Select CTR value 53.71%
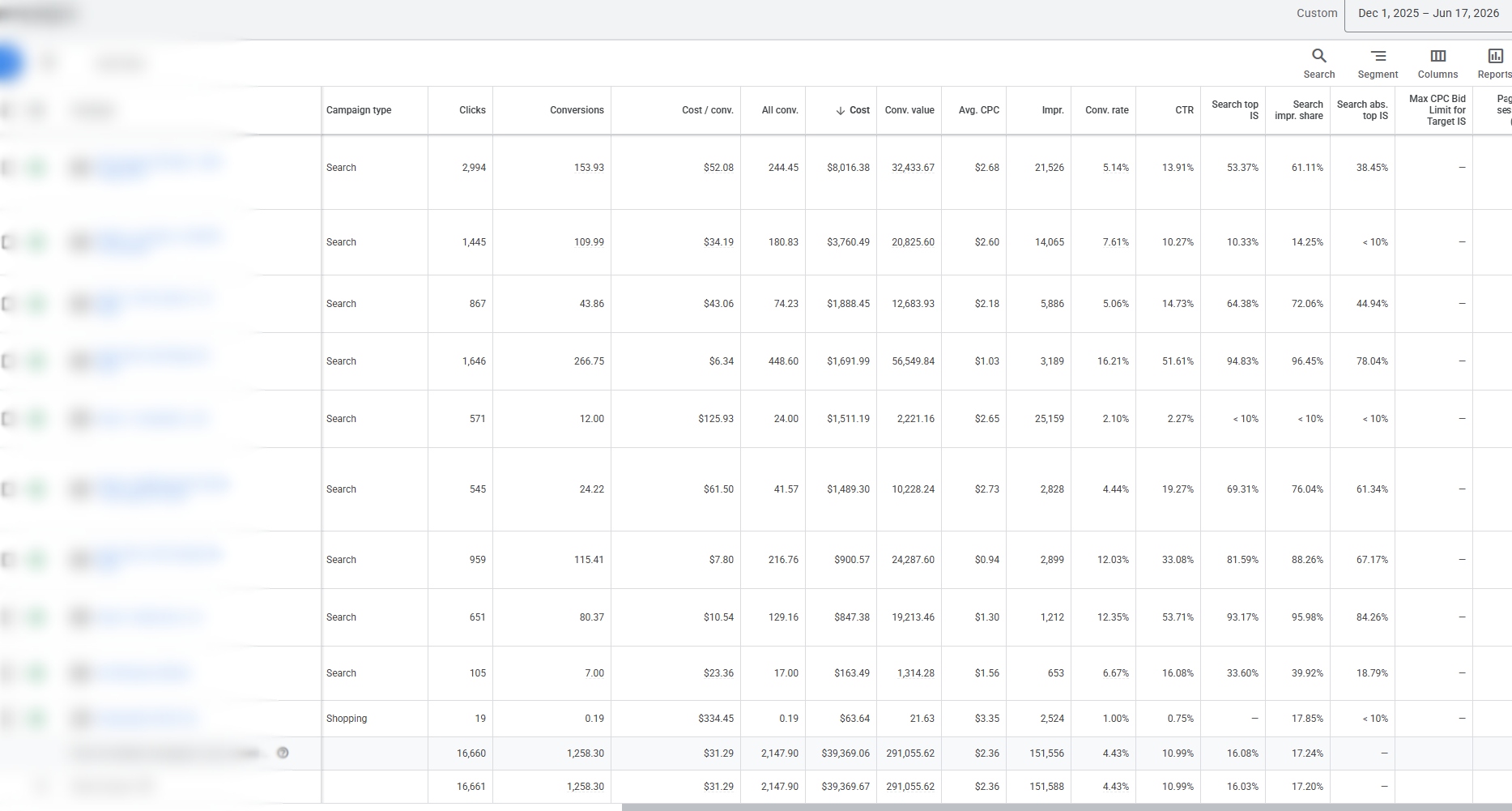The height and width of the screenshot is (811, 1512). tap(1178, 617)
